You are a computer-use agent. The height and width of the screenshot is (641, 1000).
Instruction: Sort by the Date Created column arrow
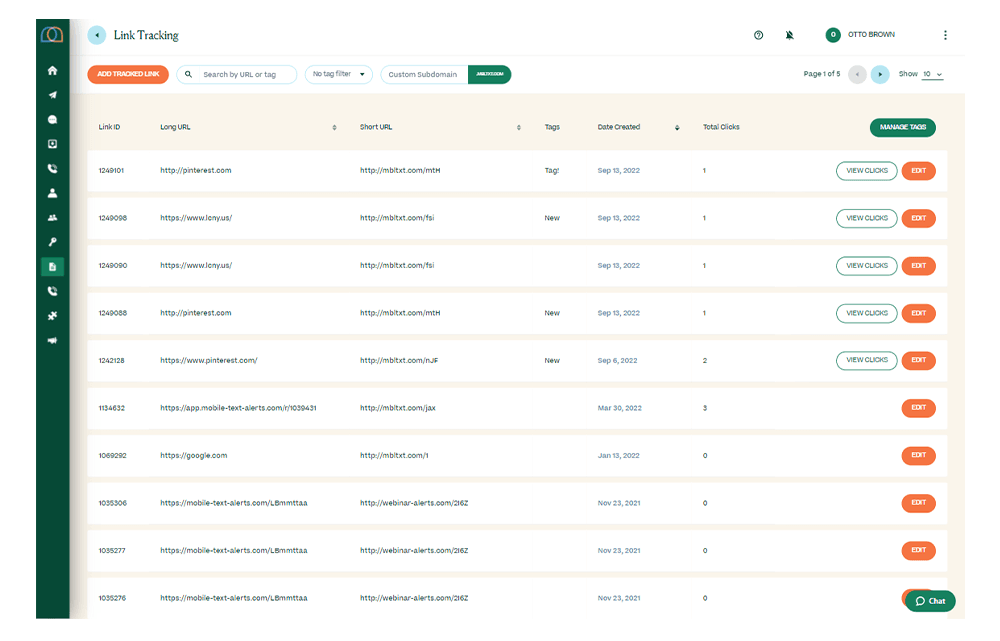click(677, 128)
